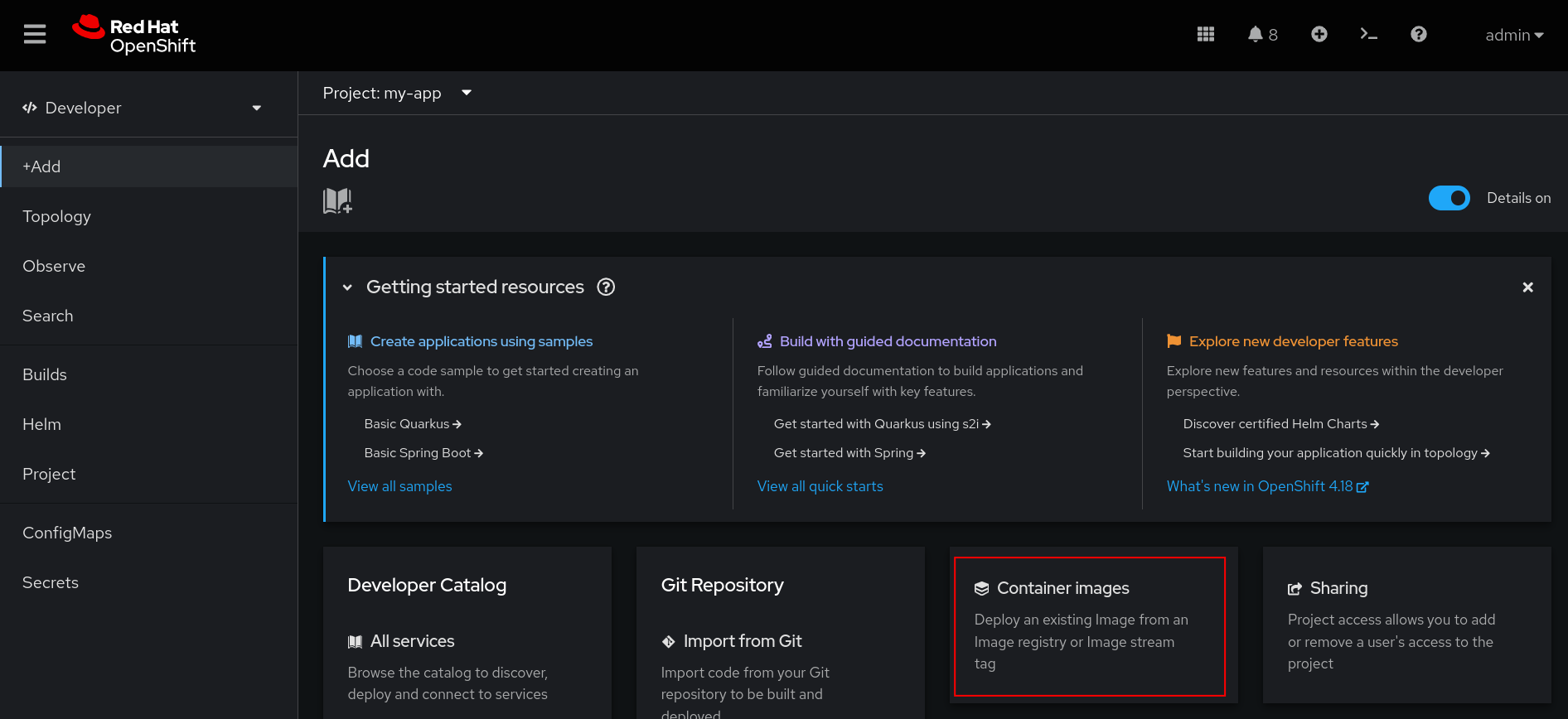Select Helm from the side navigation
The width and height of the screenshot is (1568, 719).
[41, 424]
